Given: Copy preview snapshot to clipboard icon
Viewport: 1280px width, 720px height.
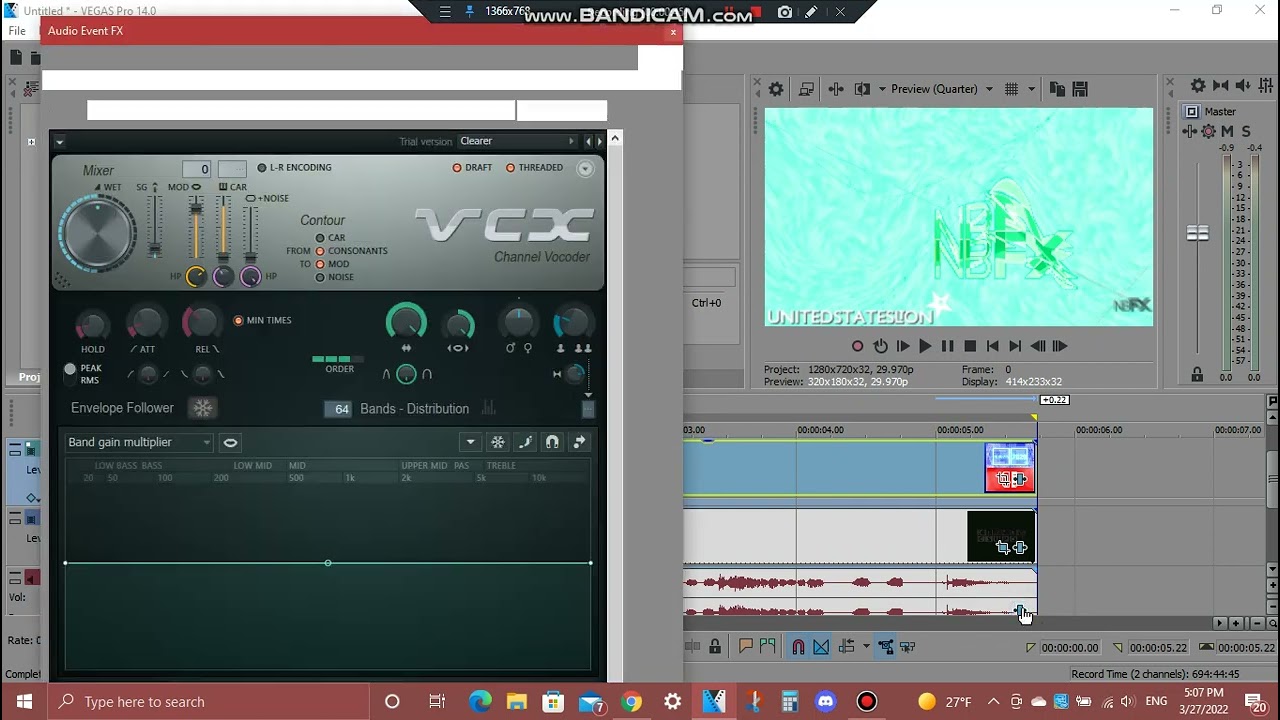Looking at the screenshot, I should click(1056, 89).
